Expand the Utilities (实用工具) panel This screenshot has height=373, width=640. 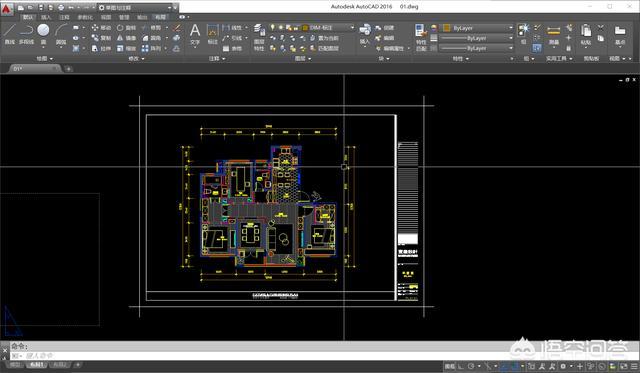pyautogui.click(x=559, y=59)
